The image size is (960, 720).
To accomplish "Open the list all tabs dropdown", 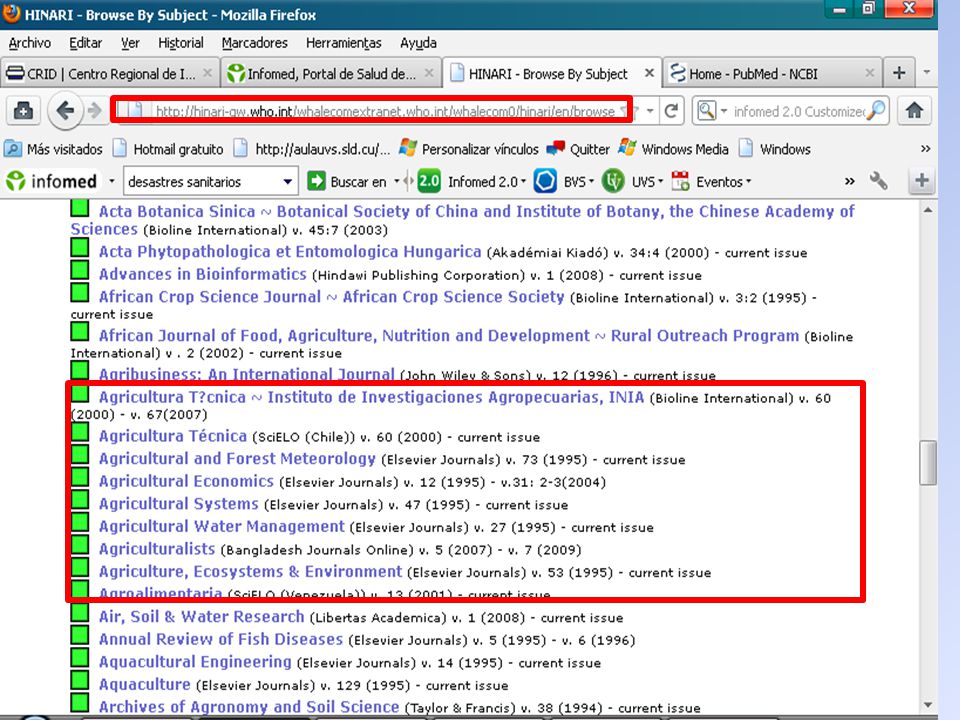I will pos(926,73).
